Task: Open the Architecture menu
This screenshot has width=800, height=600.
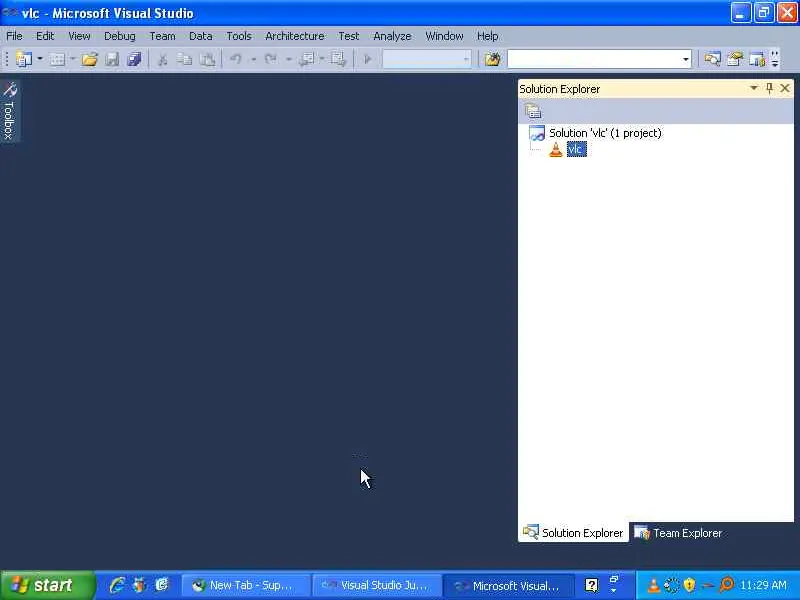Action: pyautogui.click(x=295, y=36)
